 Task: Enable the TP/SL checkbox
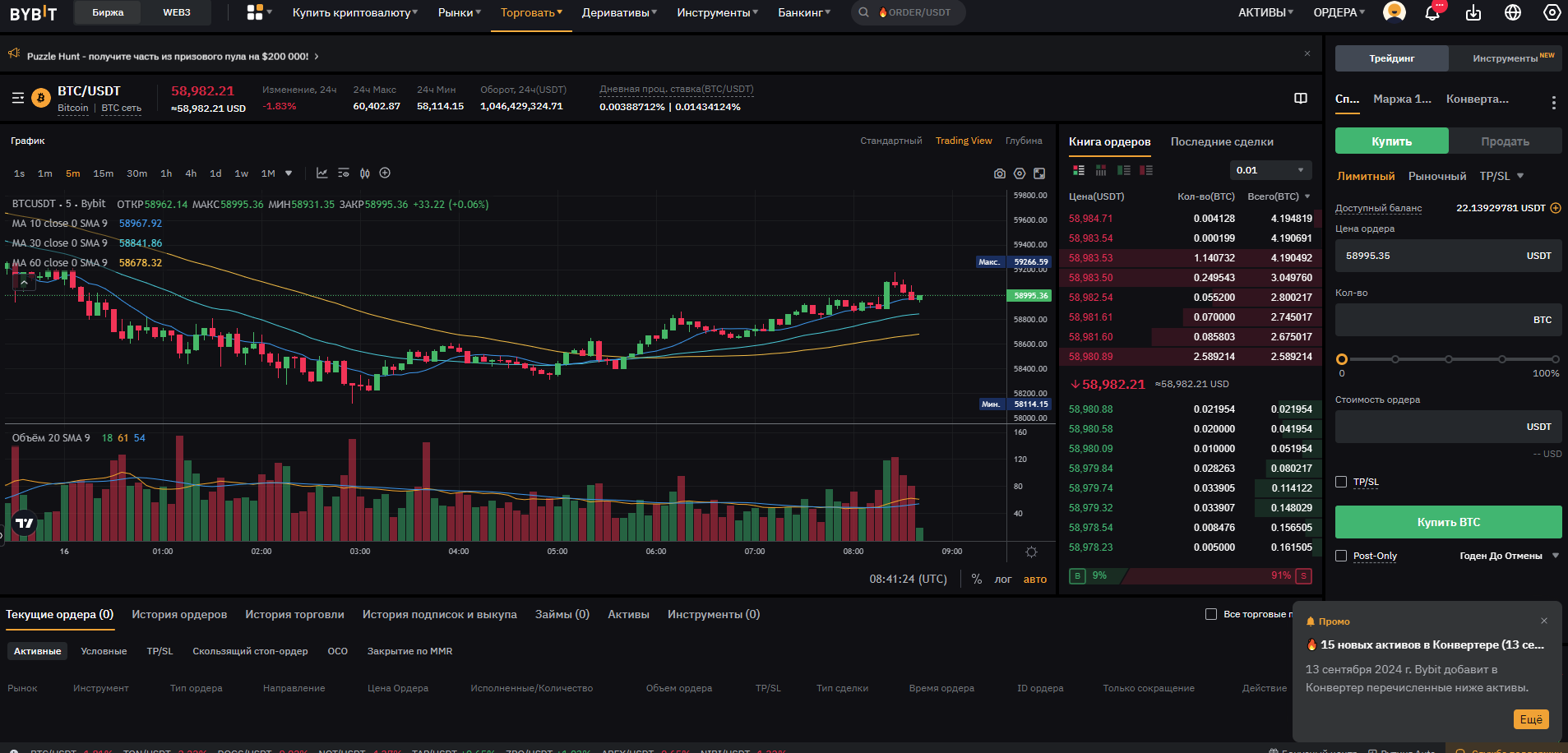[1341, 482]
